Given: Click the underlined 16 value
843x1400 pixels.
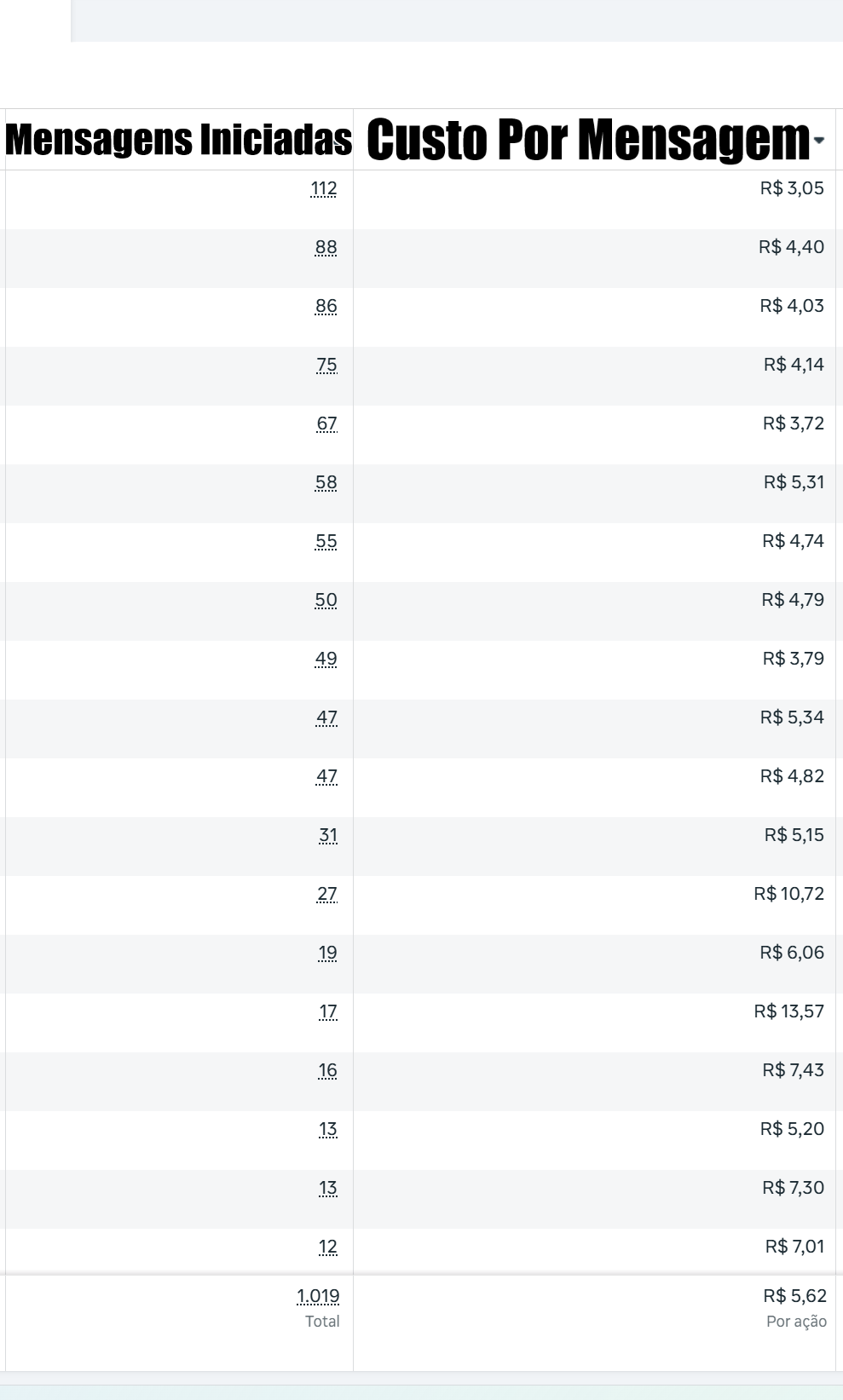Looking at the screenshot, I should (x=328, y=1070).
